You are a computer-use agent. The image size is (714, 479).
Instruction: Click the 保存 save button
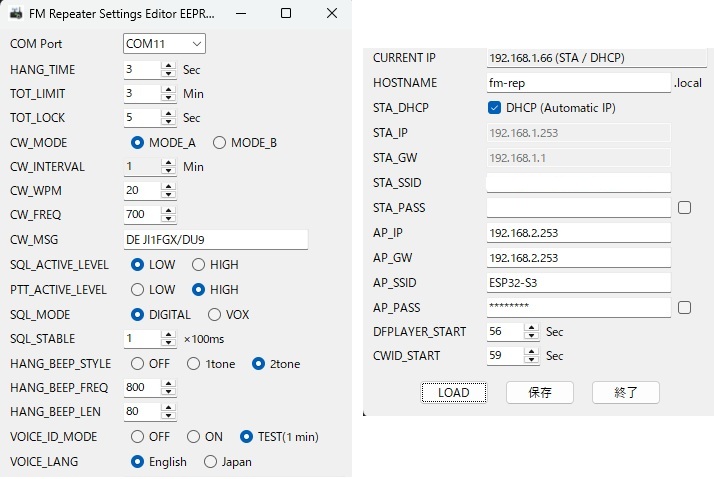coord(540,392)
